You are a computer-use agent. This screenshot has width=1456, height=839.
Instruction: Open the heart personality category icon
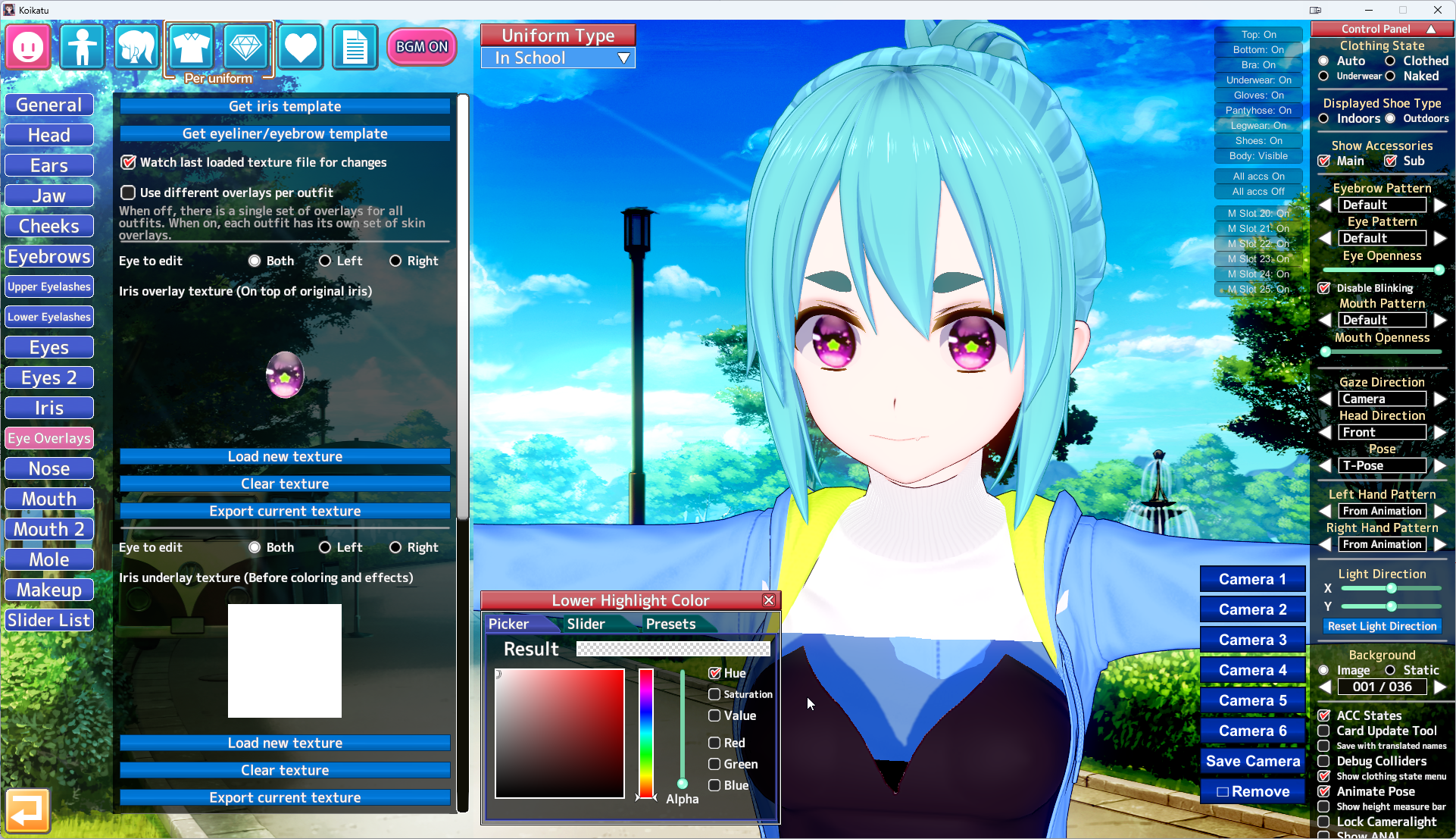[x=300, y=47]
